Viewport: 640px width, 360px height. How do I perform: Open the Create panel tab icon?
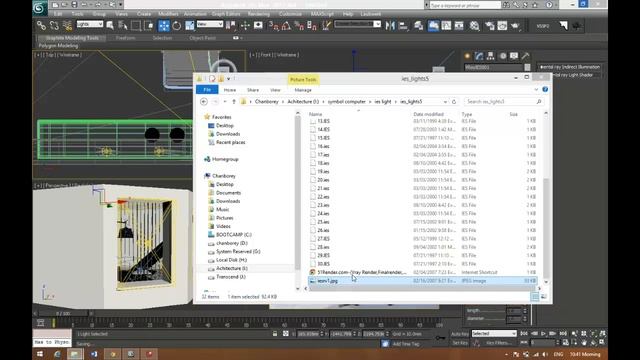pyautogui.click(x=467, y=56)
